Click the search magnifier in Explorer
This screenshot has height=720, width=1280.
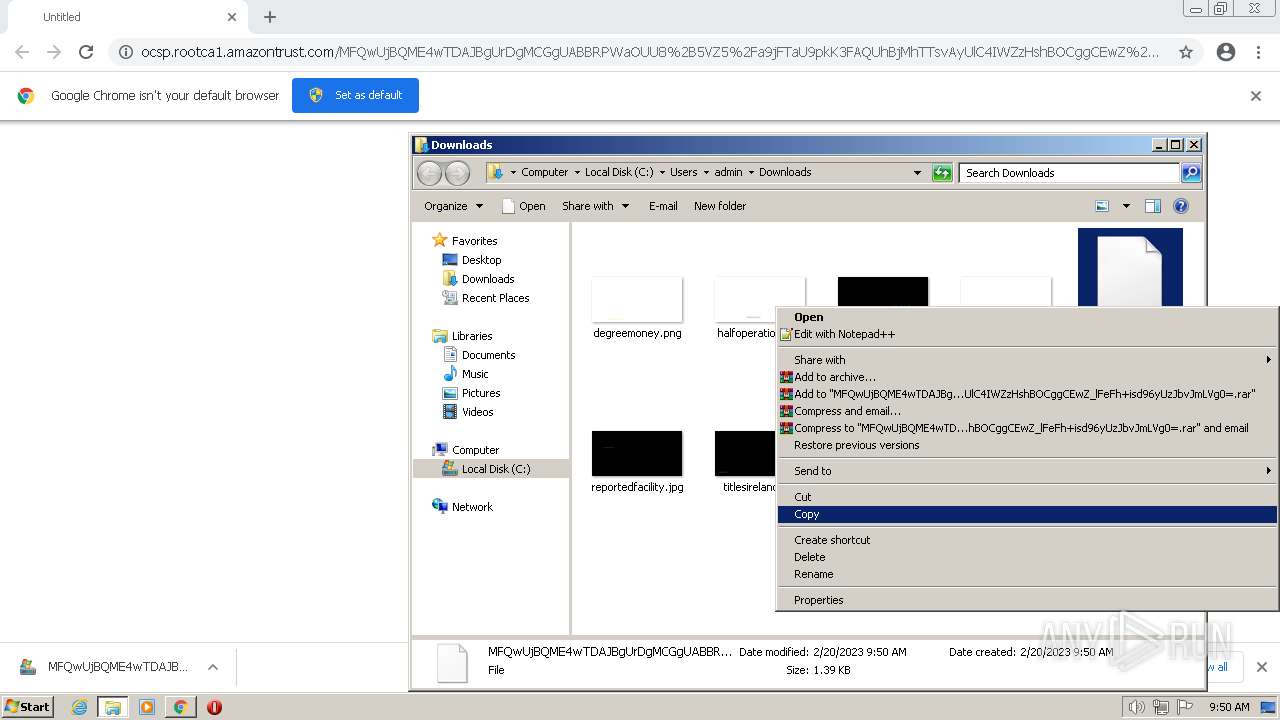tap(1191, 173)
